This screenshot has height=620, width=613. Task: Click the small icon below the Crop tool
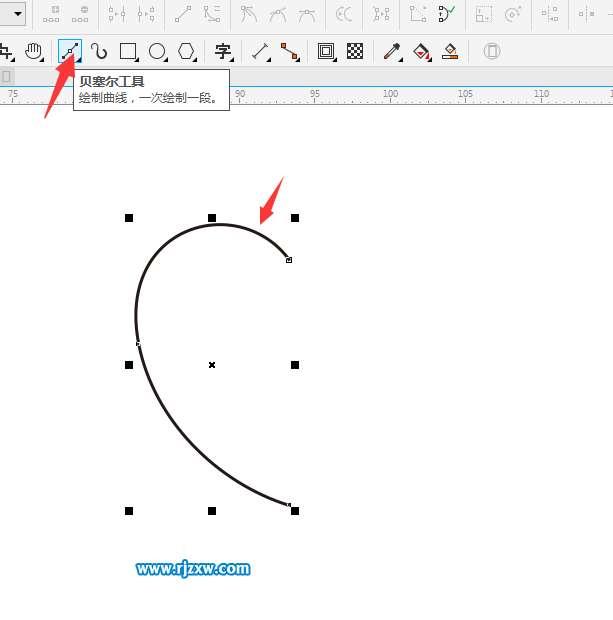coord(6,76)
